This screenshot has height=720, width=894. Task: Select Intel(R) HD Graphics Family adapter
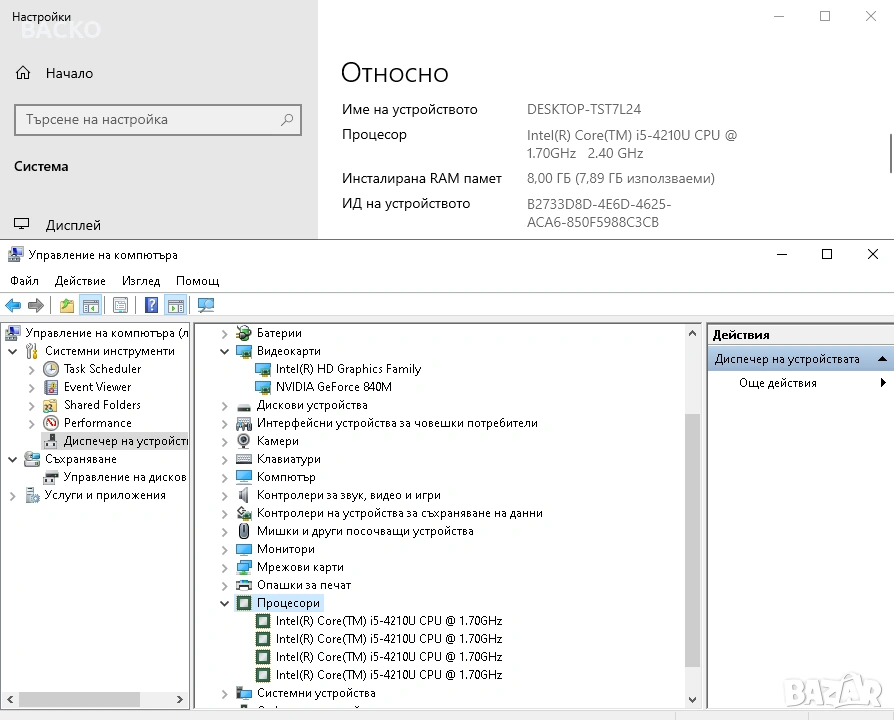tap(348, 369)
